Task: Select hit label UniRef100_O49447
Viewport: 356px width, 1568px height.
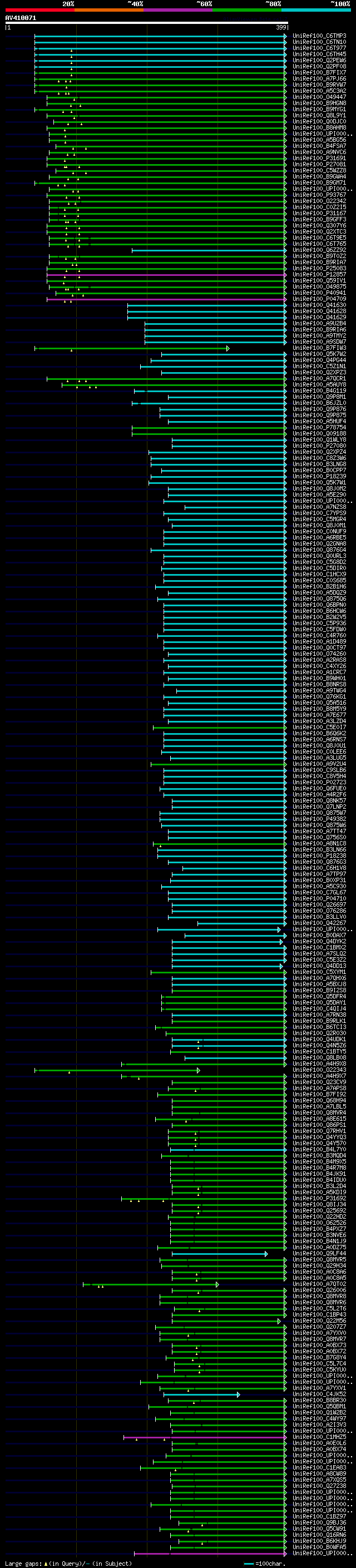Action: (319, 97)
